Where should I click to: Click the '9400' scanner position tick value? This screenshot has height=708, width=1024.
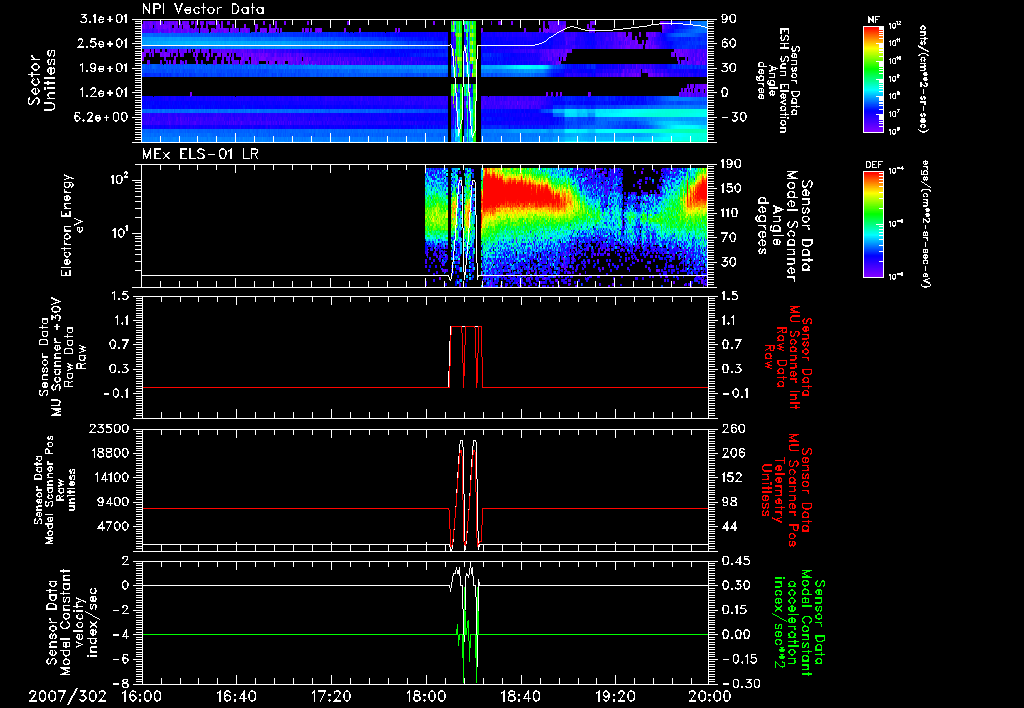point(113,502)
